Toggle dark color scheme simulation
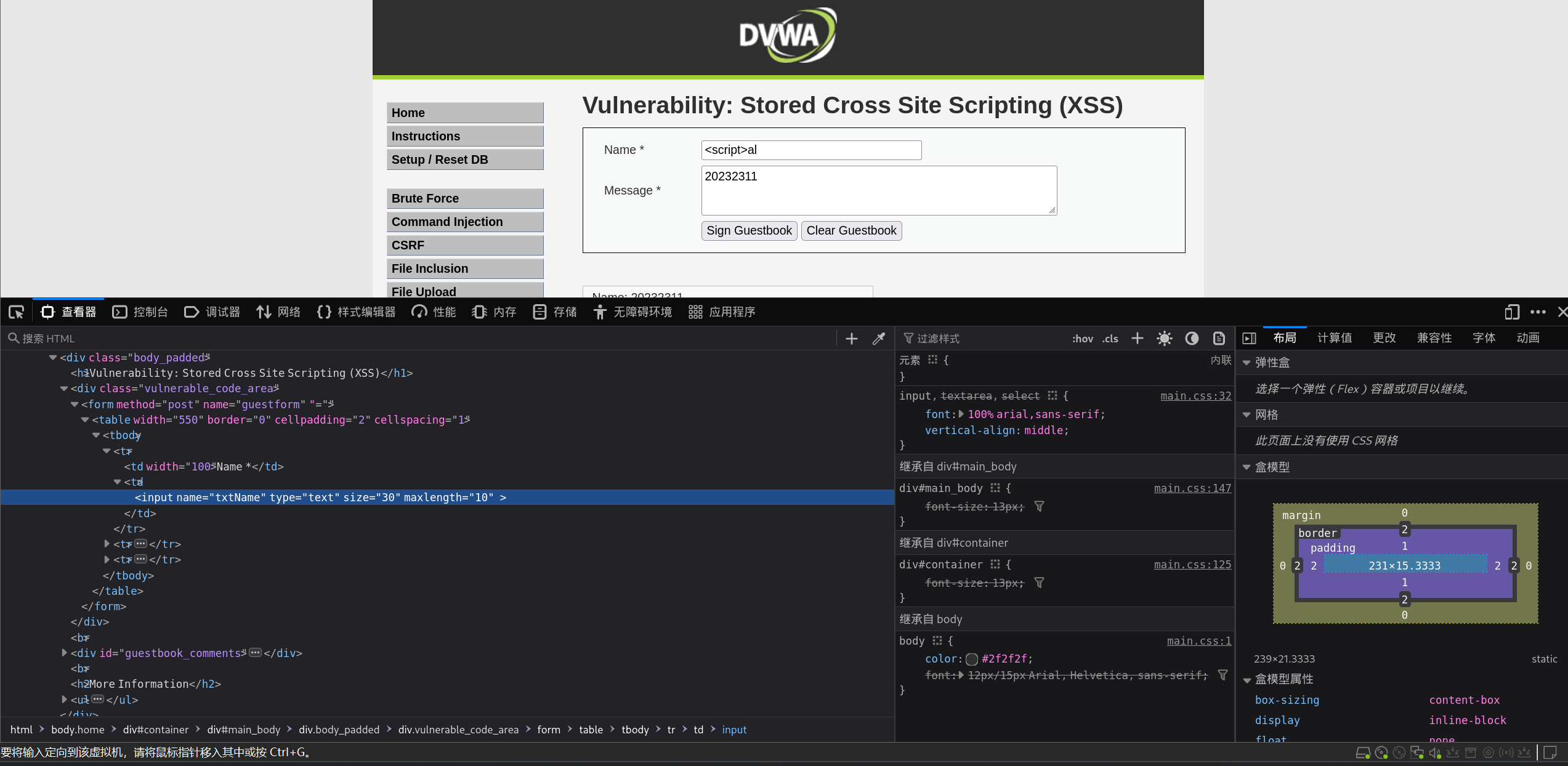The image size is (1568, 766). (x=1192, y=339)
